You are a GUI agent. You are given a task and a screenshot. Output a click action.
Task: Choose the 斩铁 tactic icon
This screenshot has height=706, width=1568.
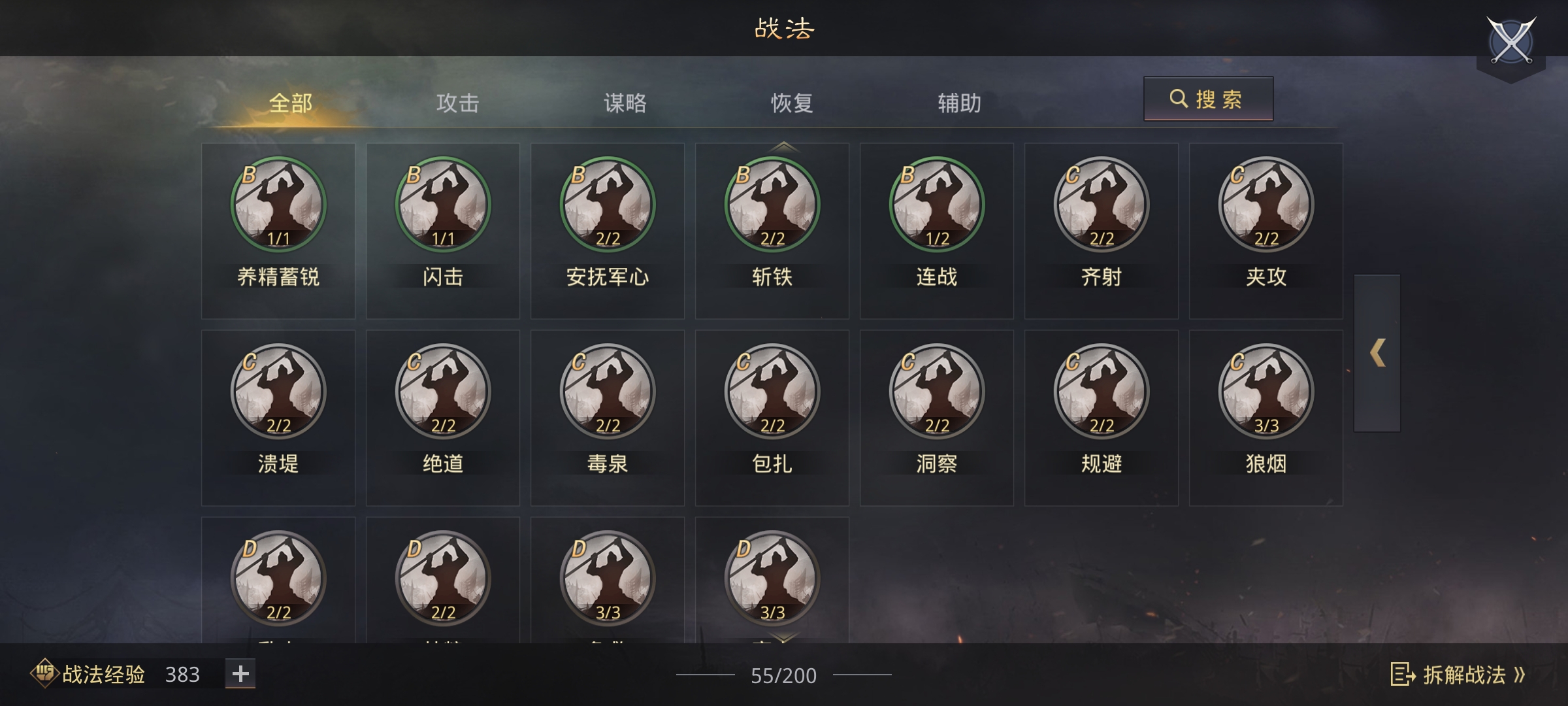(772, 204)
